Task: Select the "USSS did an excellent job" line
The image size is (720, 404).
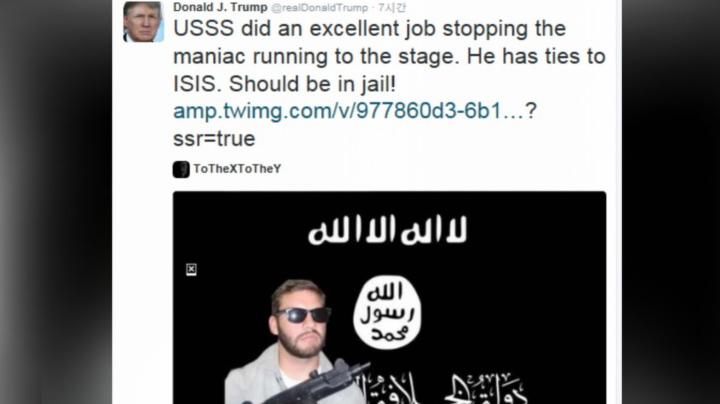Action: click(370, 29)
